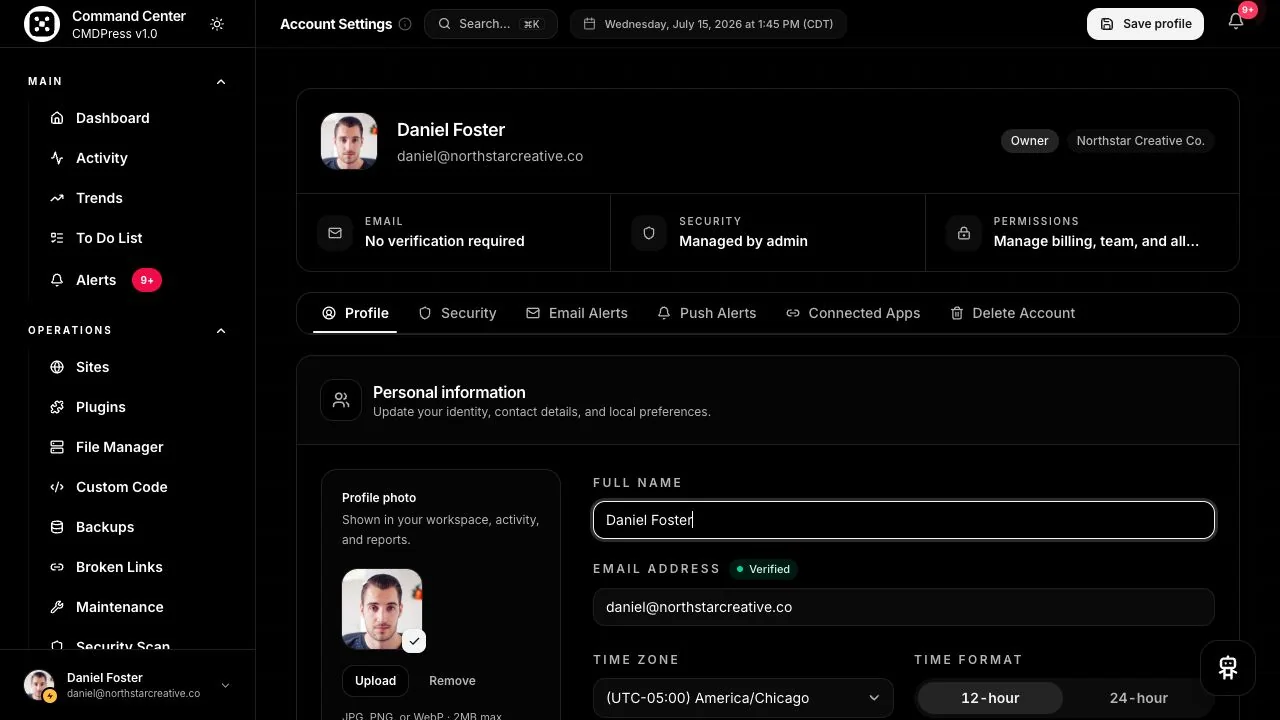This screenshot has height=720, width=1280.
Task: Toggle the light/dark theme sun icon
Action: coord(217,24)
